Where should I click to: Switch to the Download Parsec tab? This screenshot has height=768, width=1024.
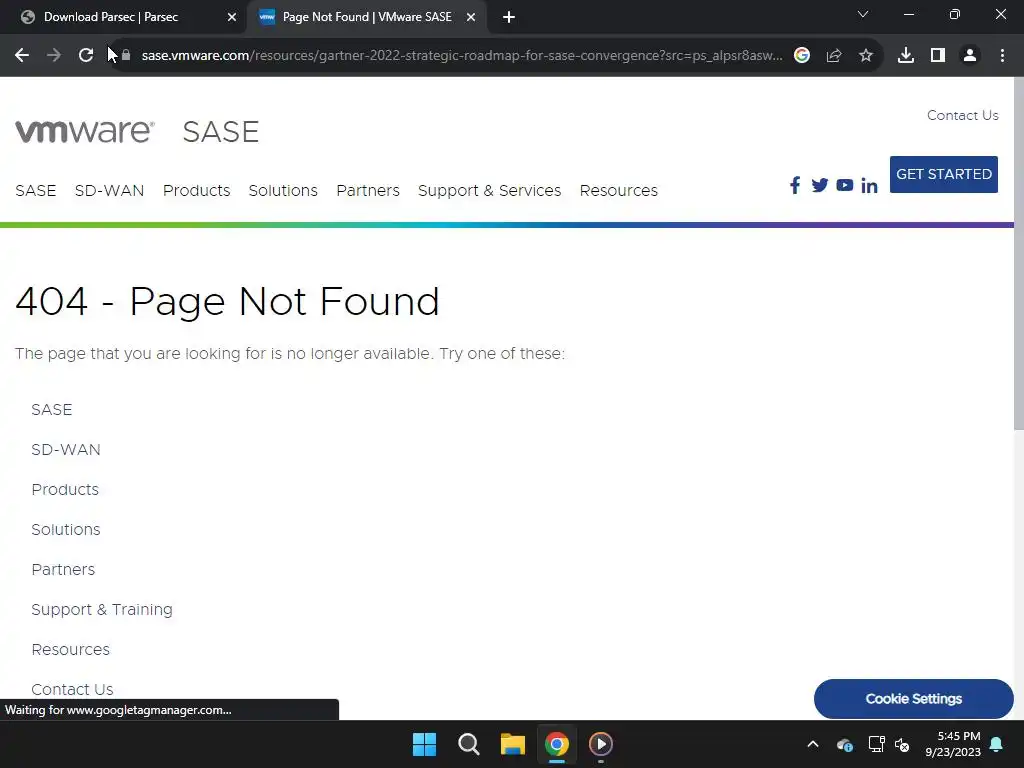(124, 17)
